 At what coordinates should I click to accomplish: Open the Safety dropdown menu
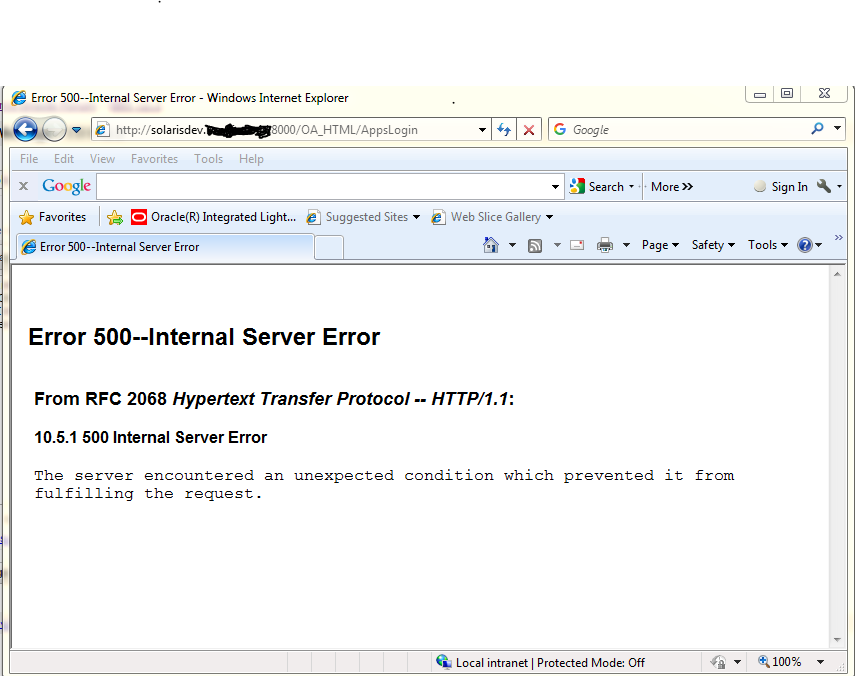[713, 245]
